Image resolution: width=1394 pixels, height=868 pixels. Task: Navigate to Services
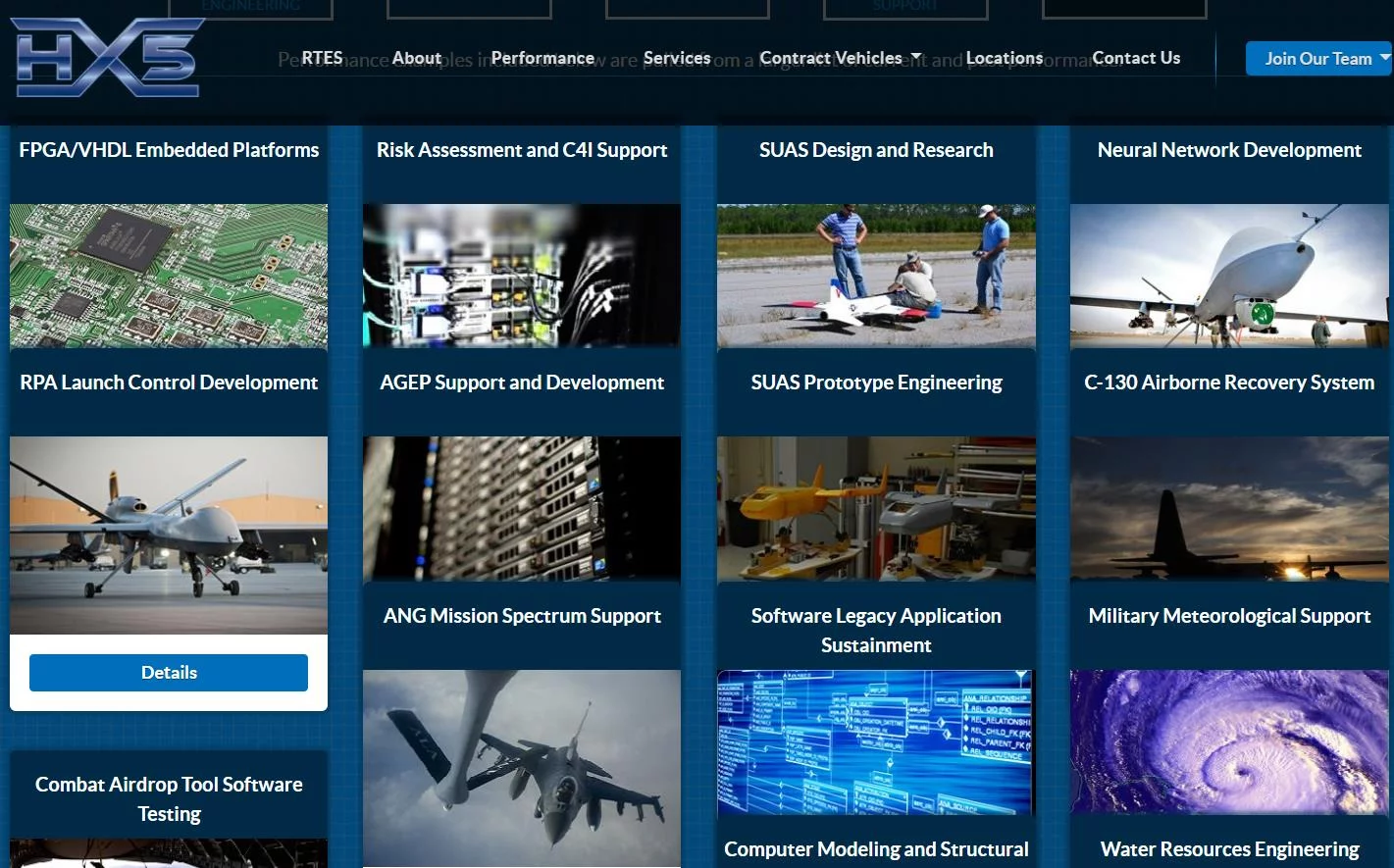tap(677, 58)
